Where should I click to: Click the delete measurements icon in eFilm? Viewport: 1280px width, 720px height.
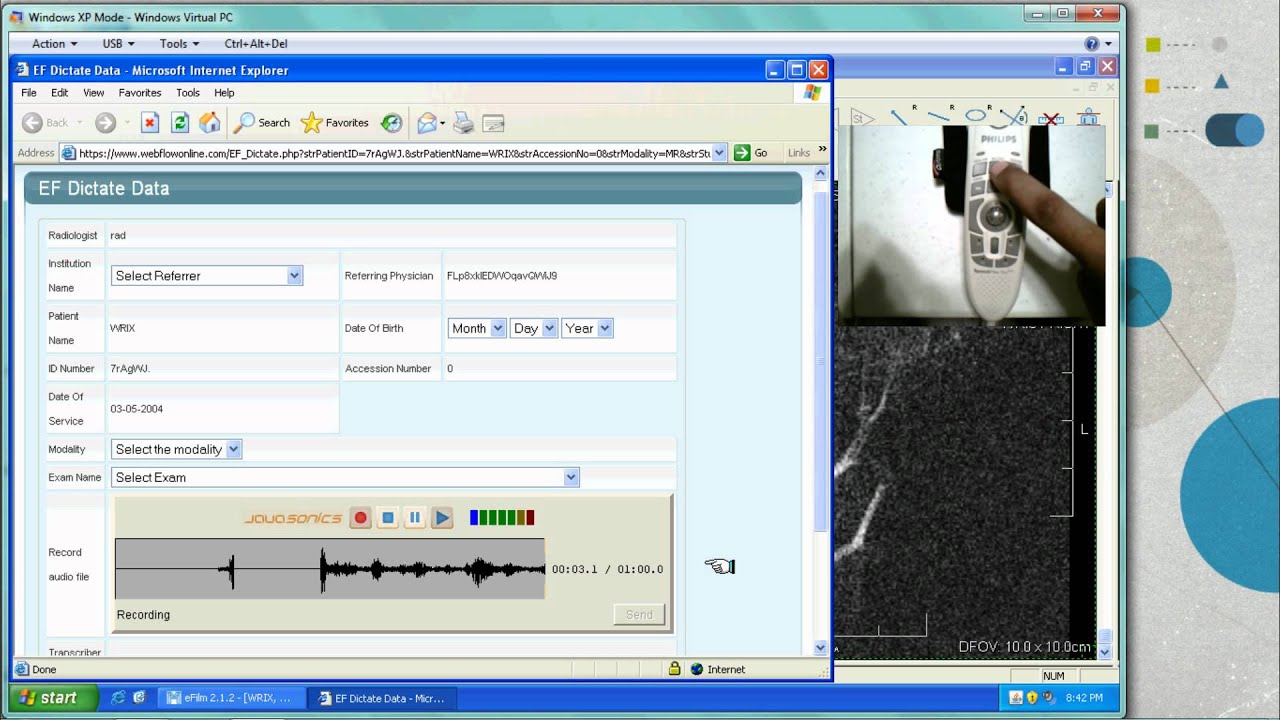[x=1050, y=119]
